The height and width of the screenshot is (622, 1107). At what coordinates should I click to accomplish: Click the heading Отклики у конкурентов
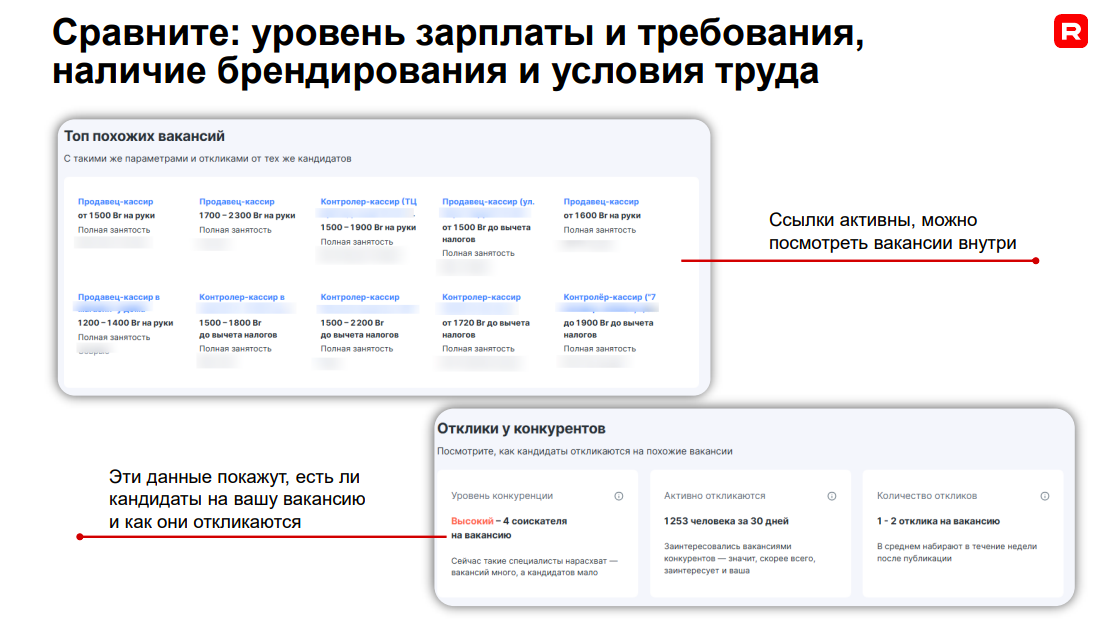point(521,429)
